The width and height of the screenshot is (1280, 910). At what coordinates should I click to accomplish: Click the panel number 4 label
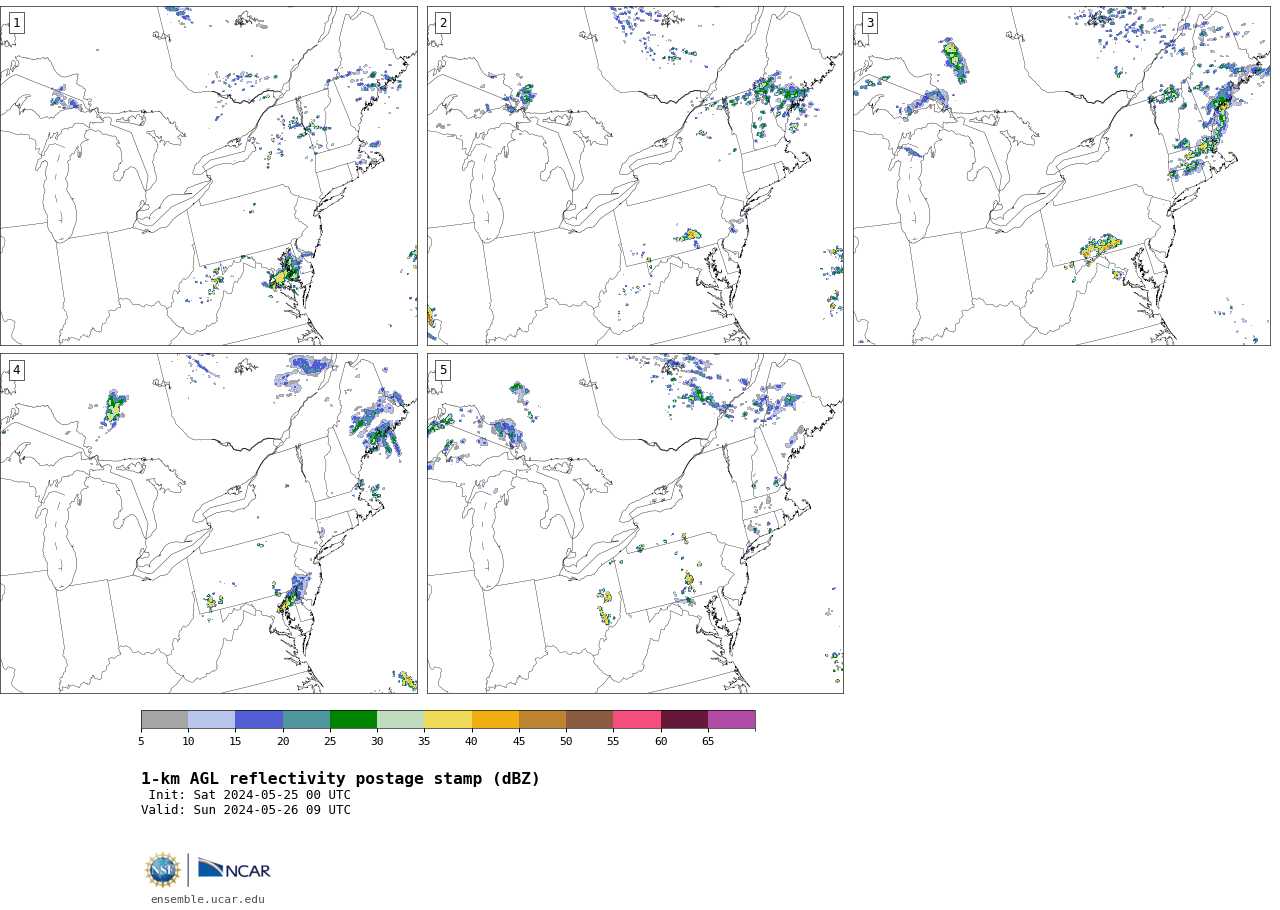[16, 370]
